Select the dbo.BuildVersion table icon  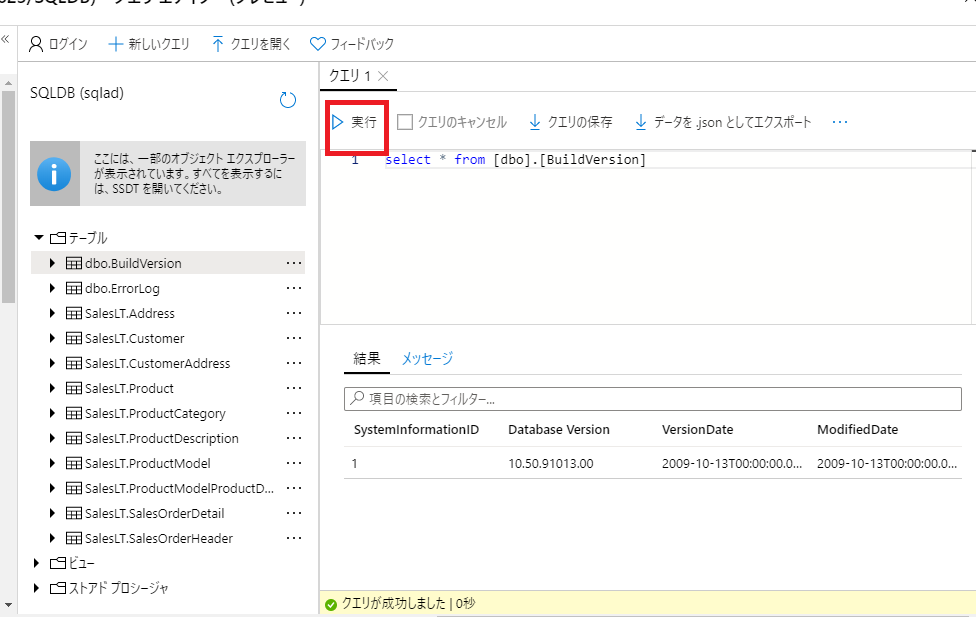click(73, 263)
